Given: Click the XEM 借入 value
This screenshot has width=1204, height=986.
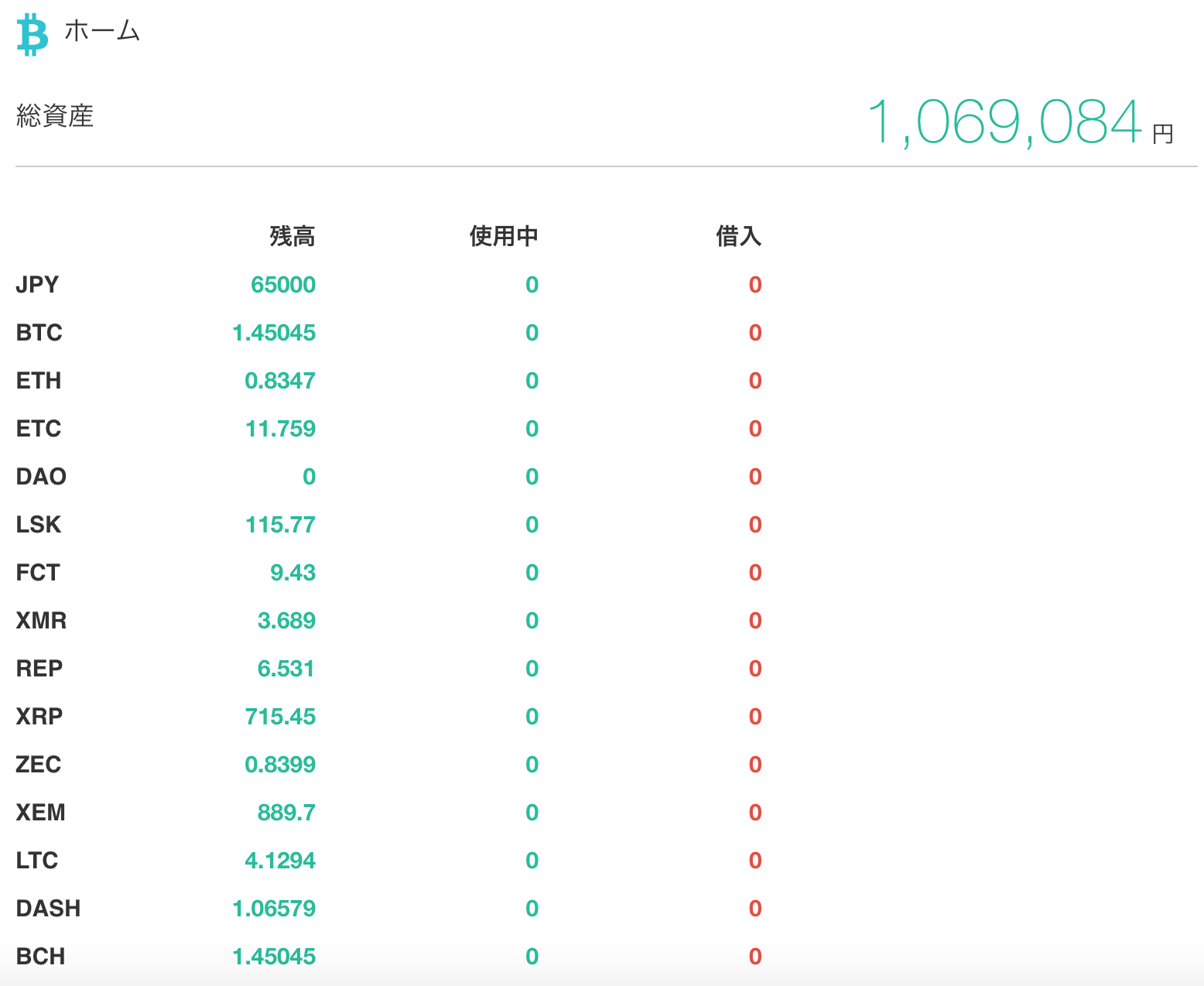Looking at the screenshot, I should [755, 812].
